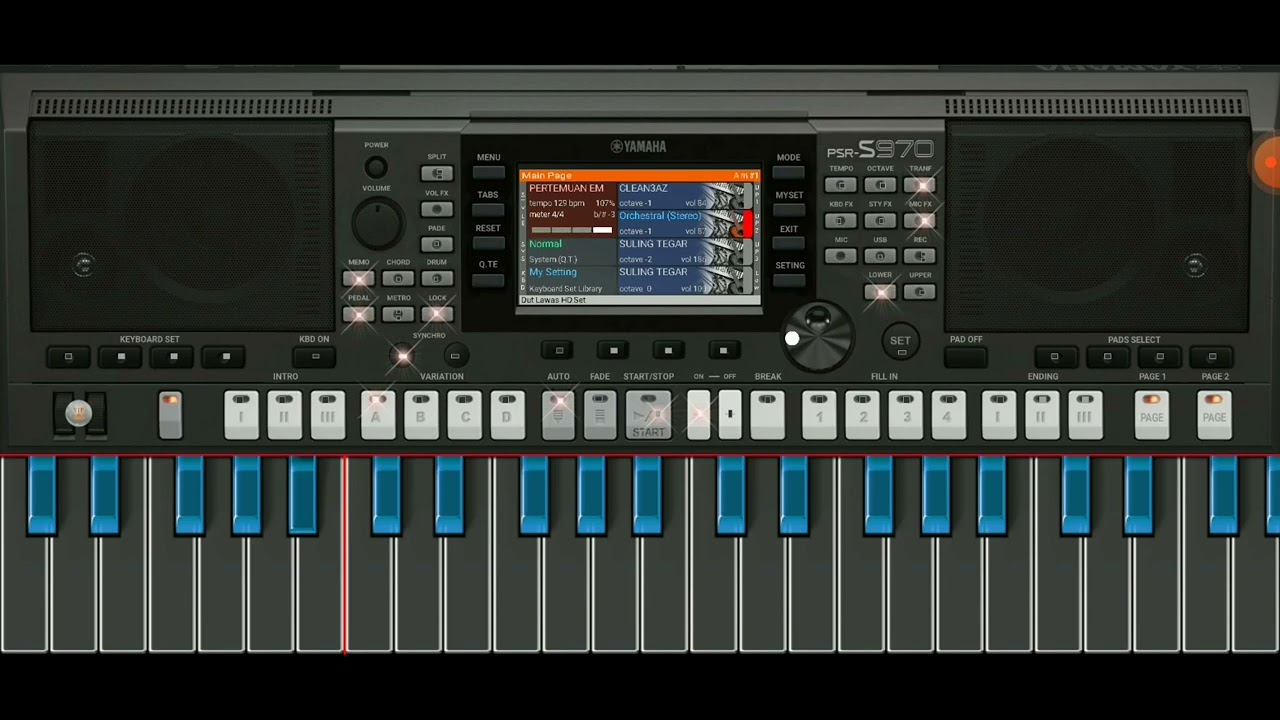Click the ON side of ON/OFF switch

[x=699, y=413]
